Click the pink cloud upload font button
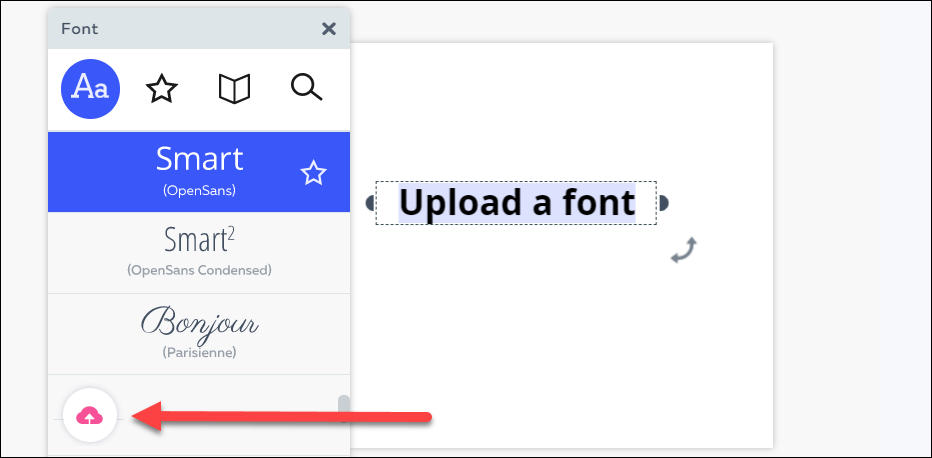 click(90, 415)
